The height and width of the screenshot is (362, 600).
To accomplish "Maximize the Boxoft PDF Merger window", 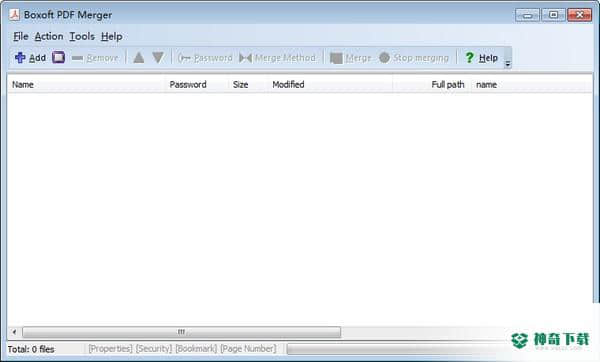I will (553, 15).
